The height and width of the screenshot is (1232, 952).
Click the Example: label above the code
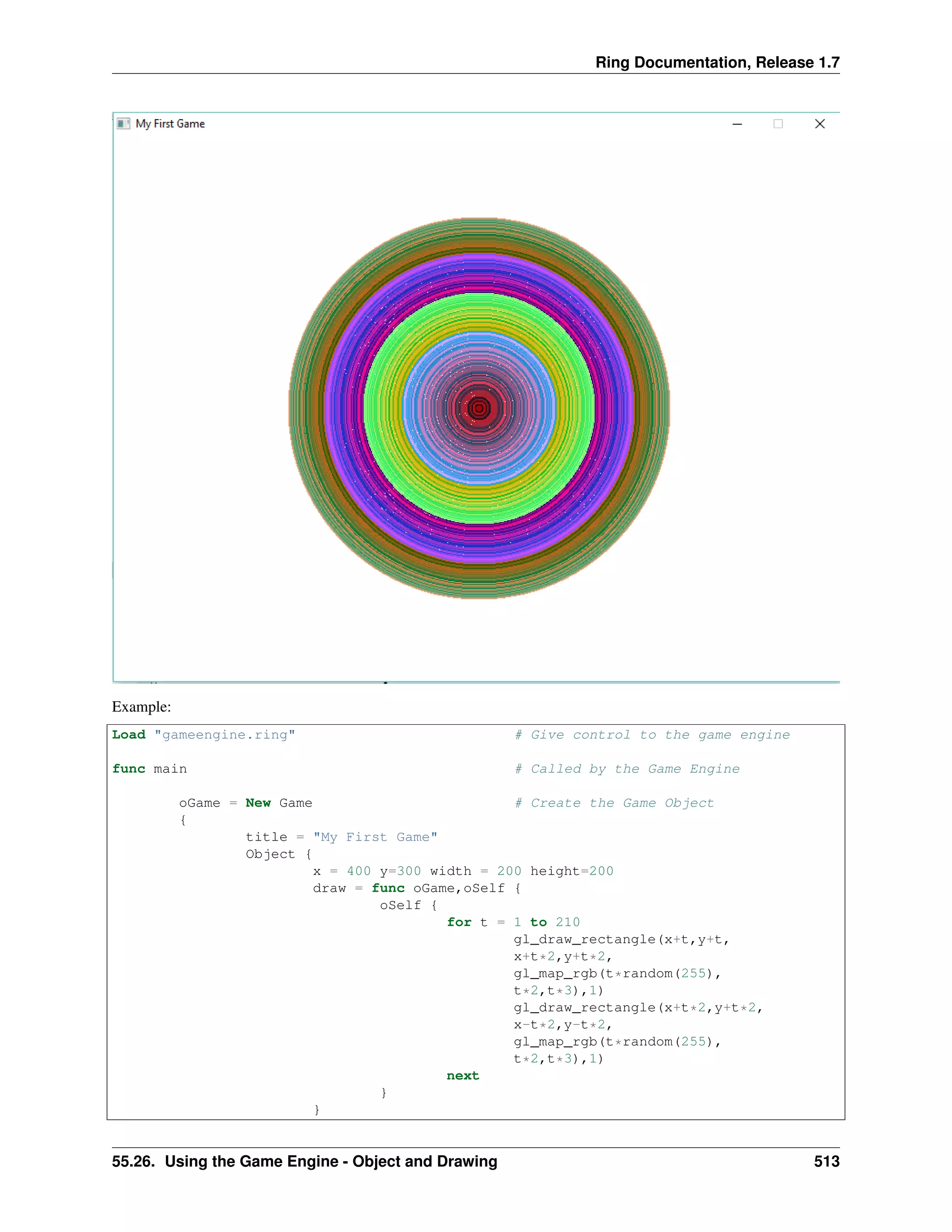(141, 707)
